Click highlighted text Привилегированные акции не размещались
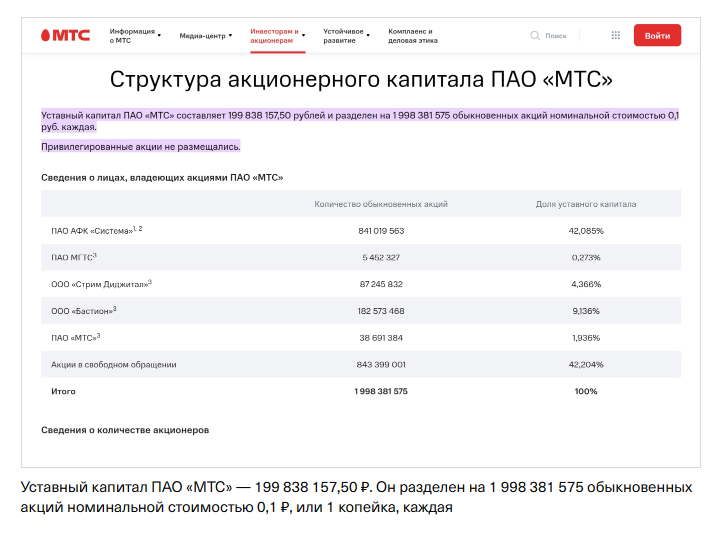This screenshot has width=728, height=547. click(x=141, y=147)
